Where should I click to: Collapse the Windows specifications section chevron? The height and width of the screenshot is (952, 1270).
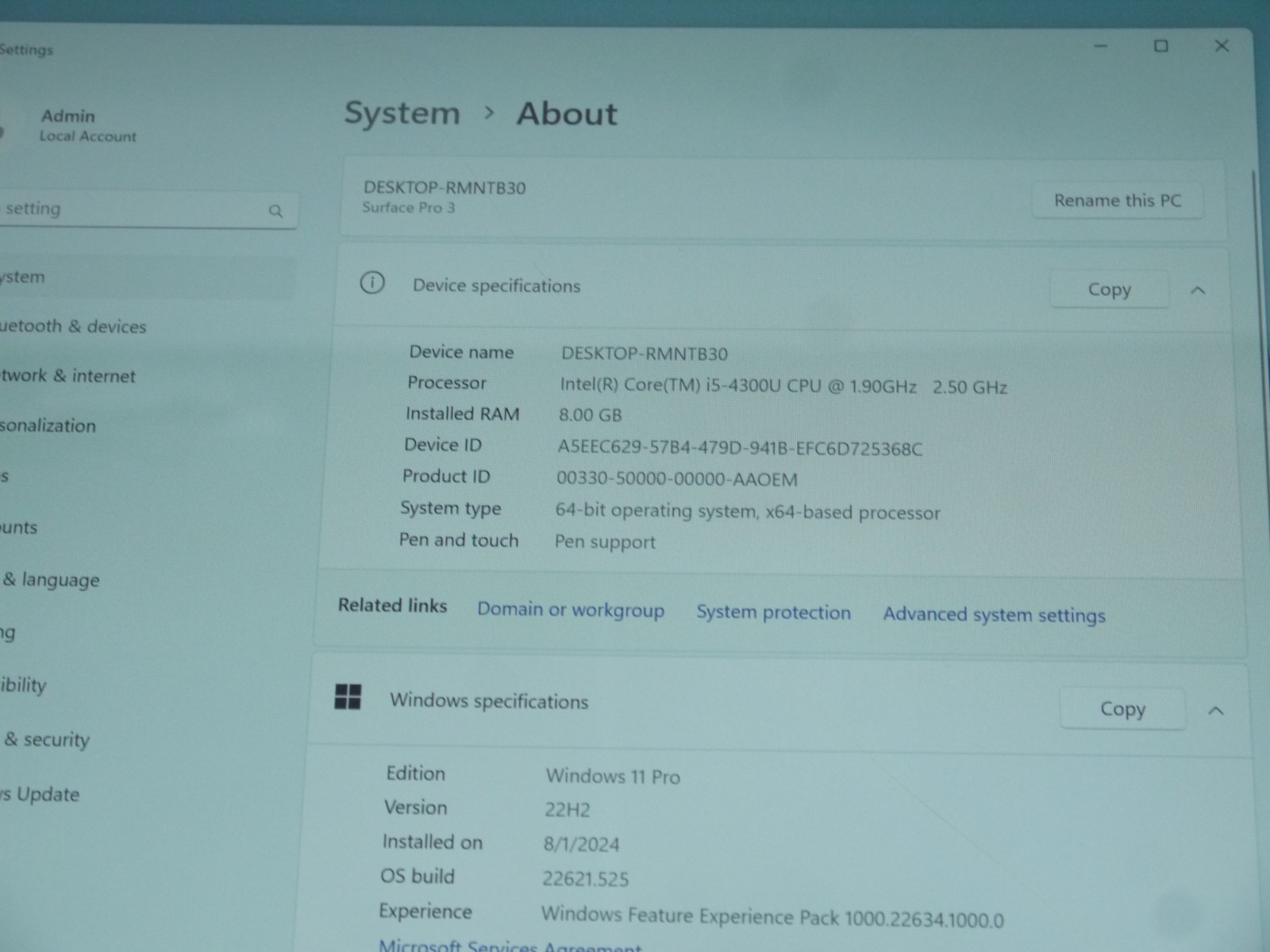click(1215, 711)
